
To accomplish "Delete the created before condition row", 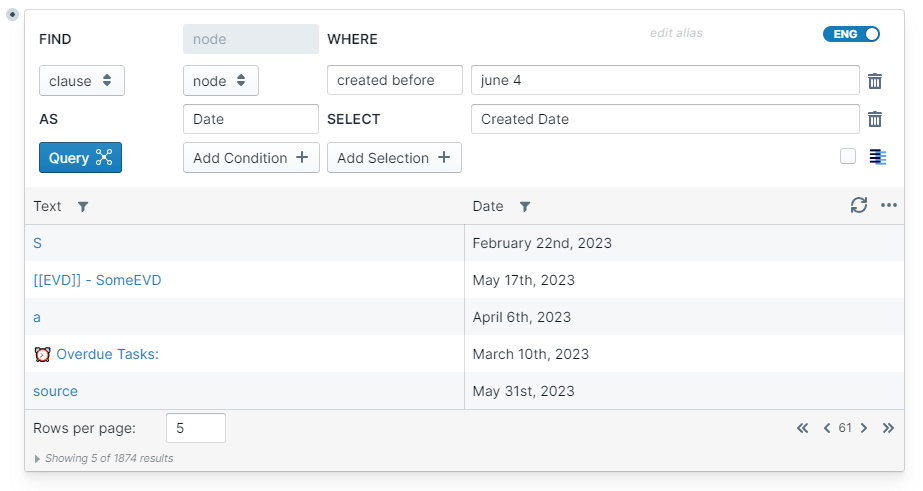I will pyautogui.click(x=875, y=81).
